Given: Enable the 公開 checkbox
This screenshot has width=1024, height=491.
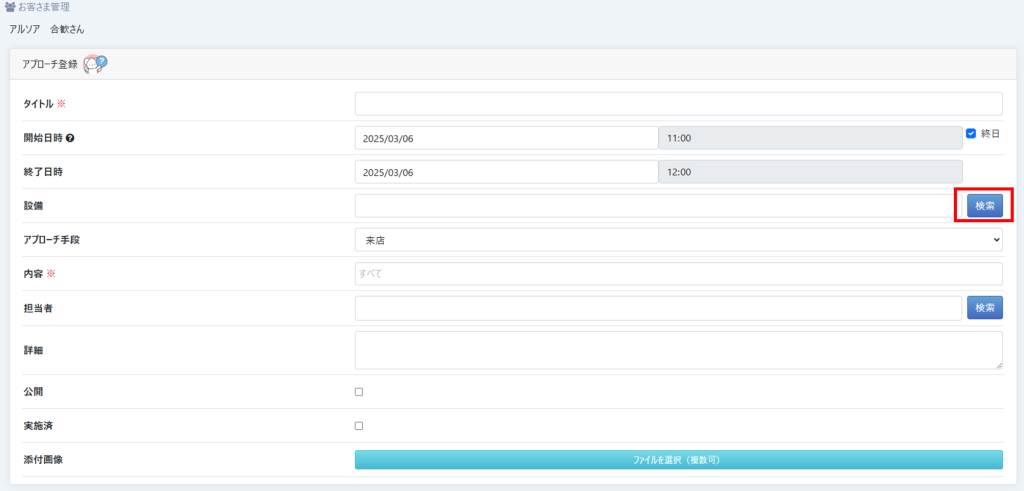Looking at the screenshot, I should tap(359, 392).
